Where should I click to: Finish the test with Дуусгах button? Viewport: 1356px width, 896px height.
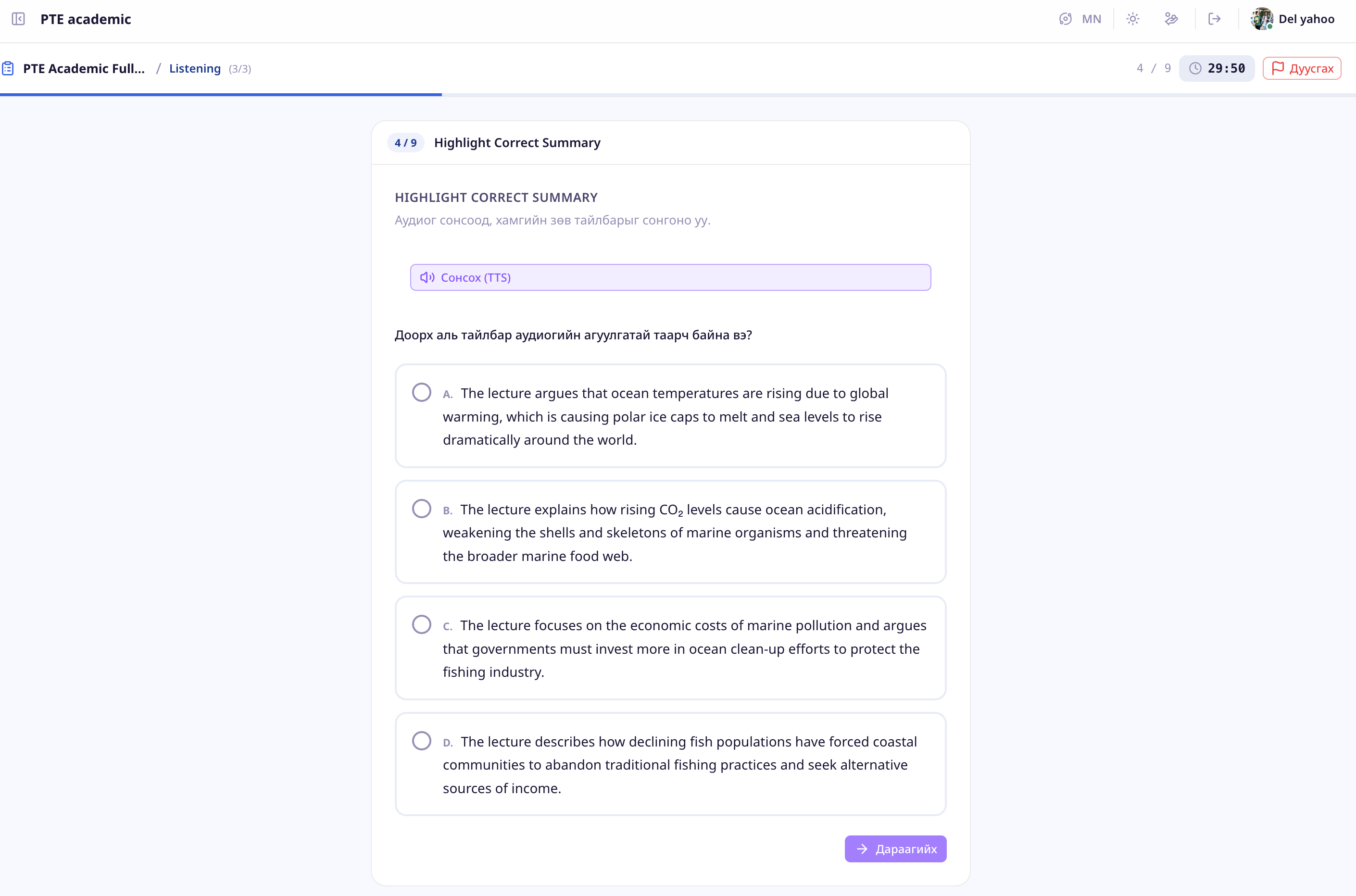pyautogui.click(x=1302, y=69)
